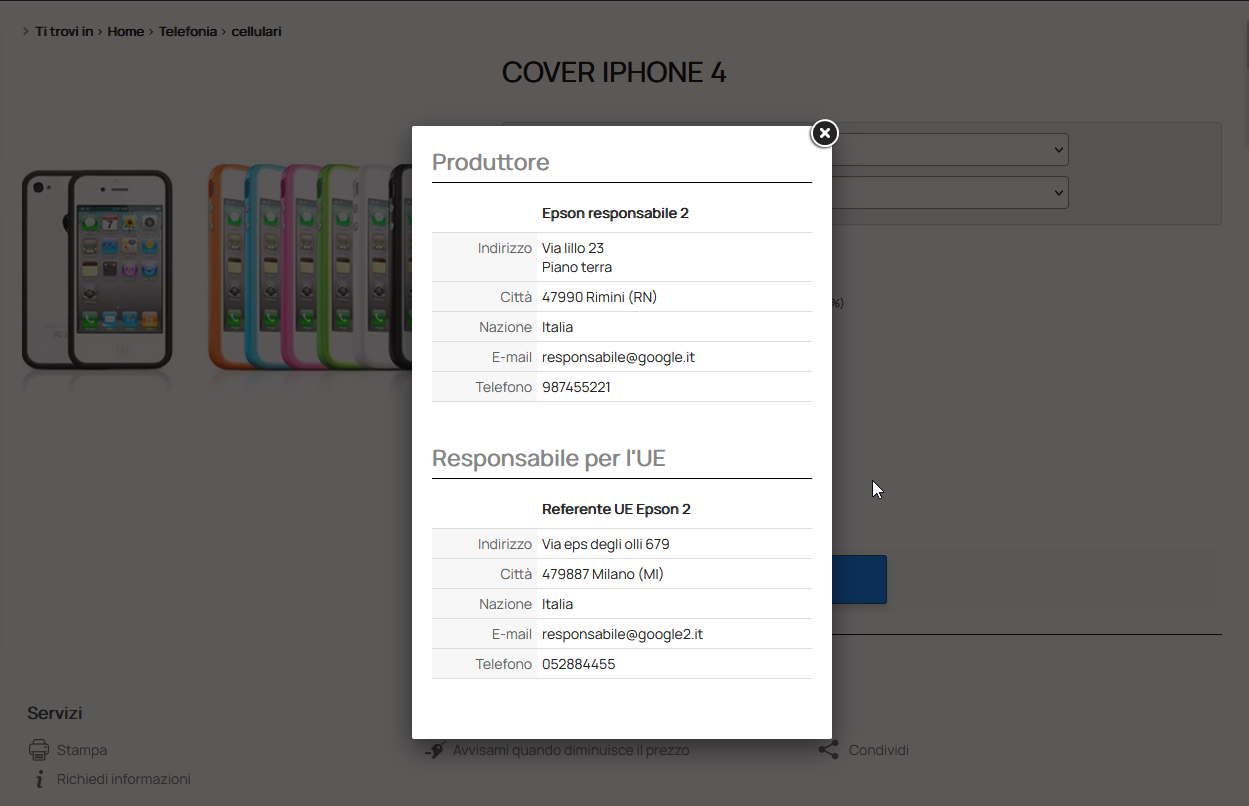Open the Stampa link
The width and height of the screenshot is (1249, 806).
(x=82, y=750)
